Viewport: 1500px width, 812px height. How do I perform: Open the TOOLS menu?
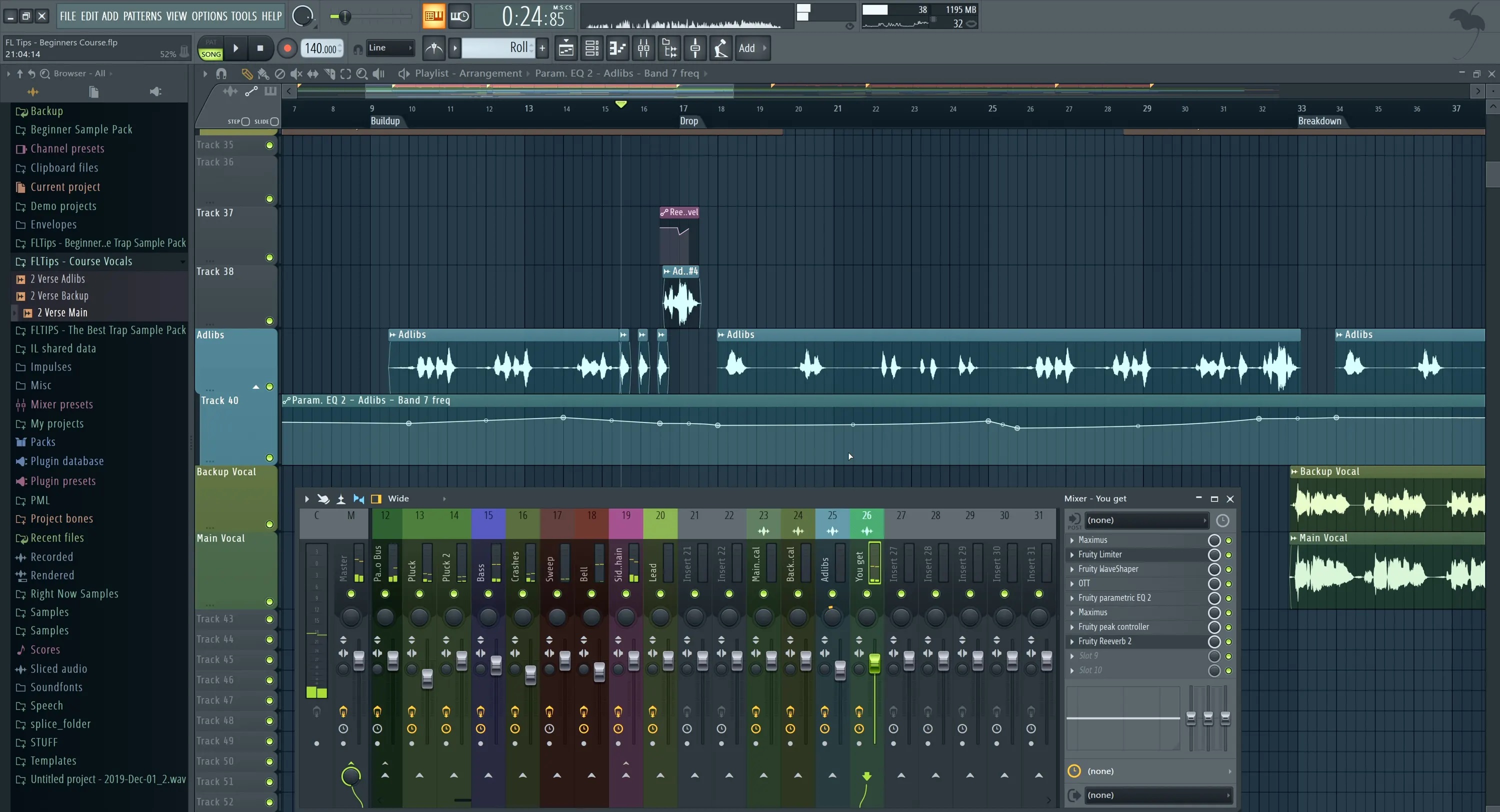coord(243,16)
